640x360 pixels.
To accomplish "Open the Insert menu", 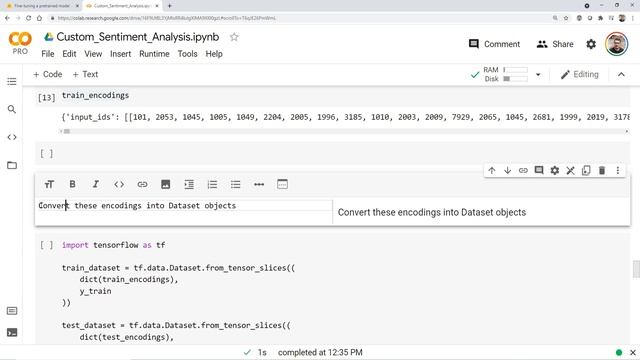I will click(120, 54).
